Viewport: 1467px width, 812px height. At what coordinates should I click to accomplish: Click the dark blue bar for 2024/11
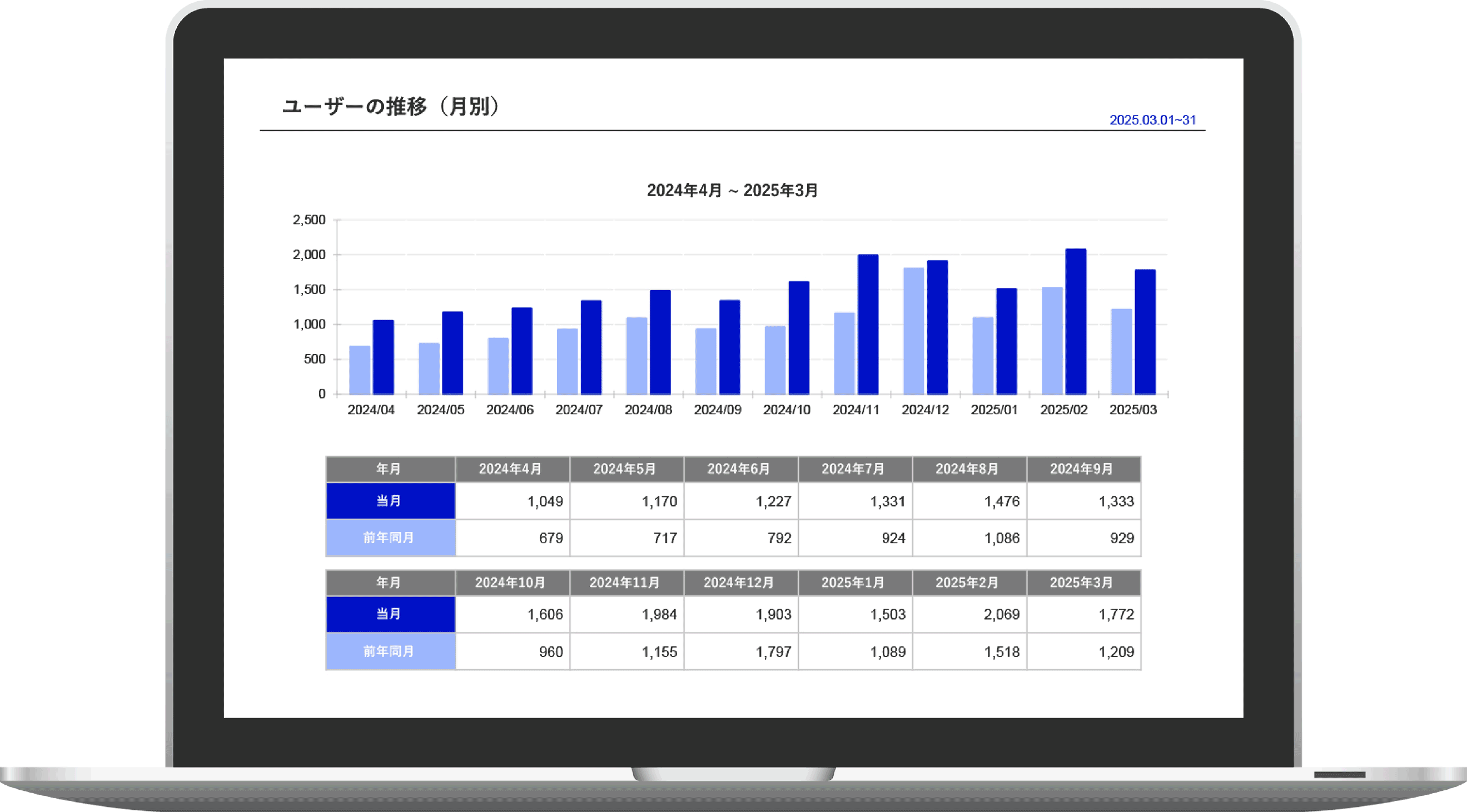pos(868,325)
